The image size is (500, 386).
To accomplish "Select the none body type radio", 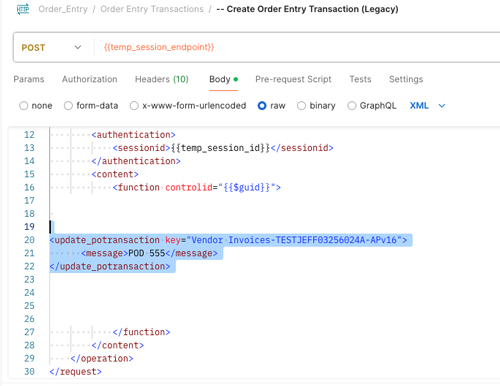I will pos(24,106).
